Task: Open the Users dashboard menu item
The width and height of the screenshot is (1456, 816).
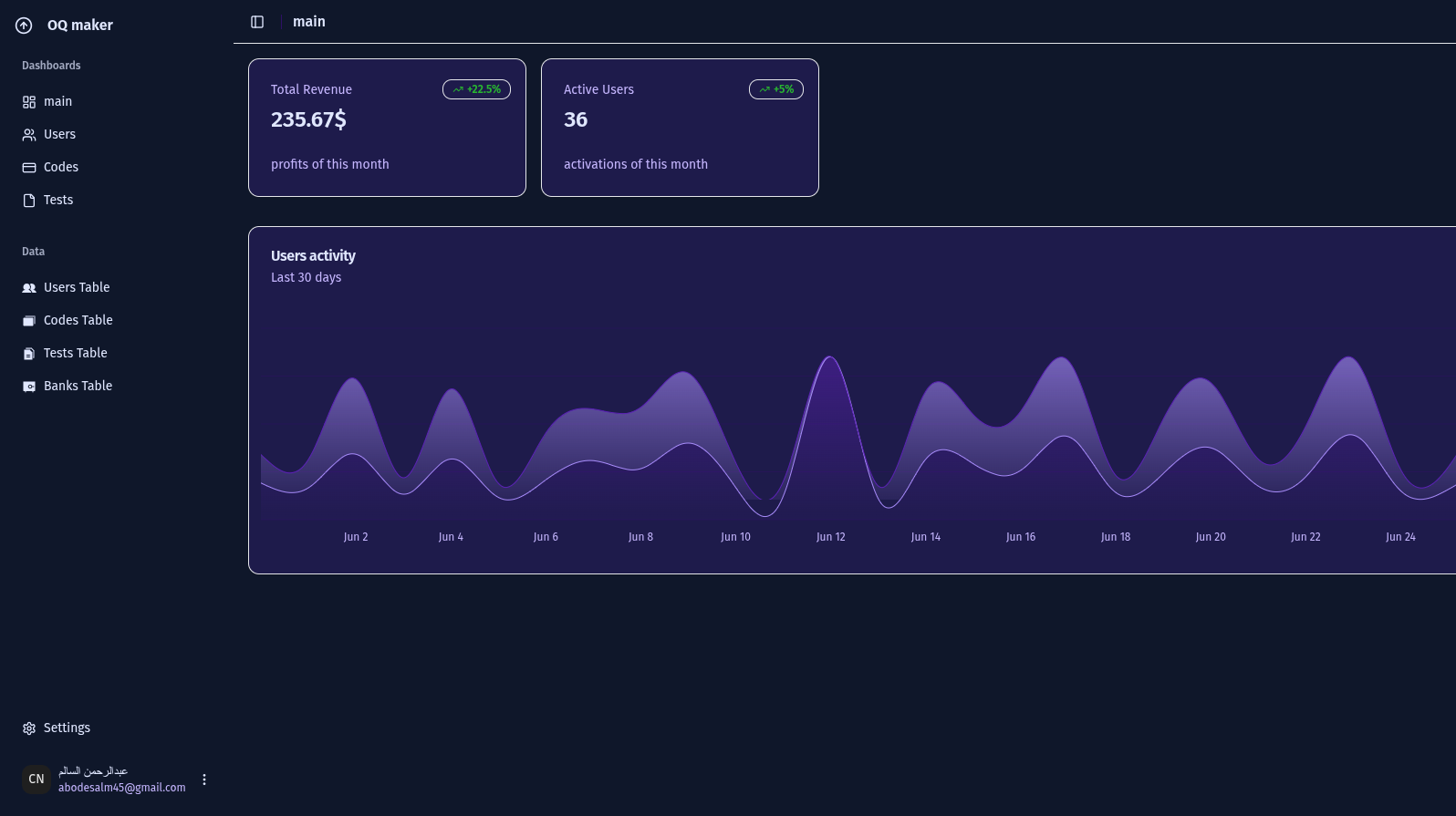Action: point(59,135)
